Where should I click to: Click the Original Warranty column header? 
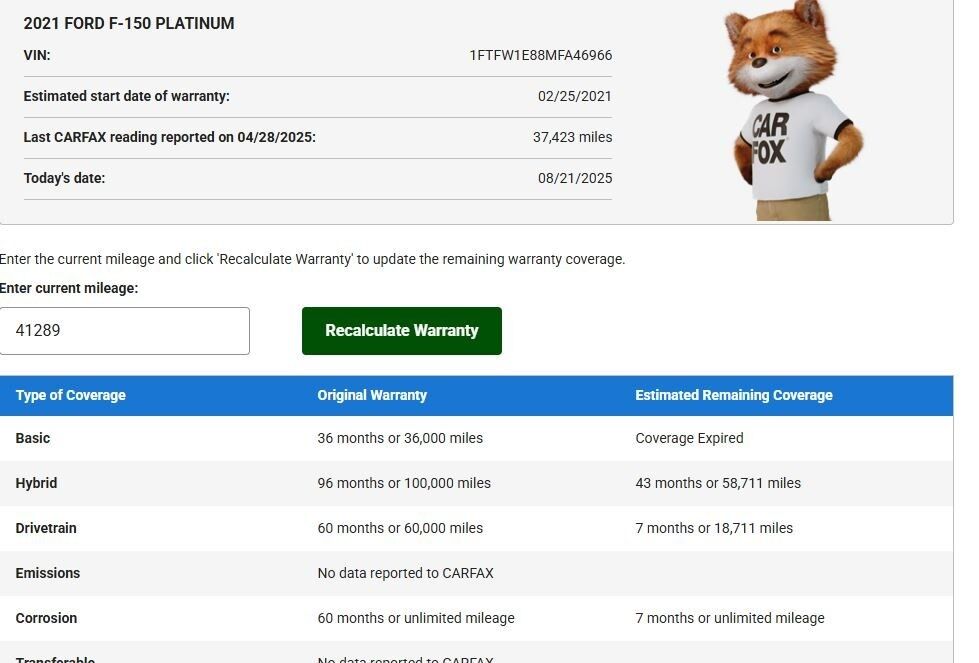click(372, 395)
